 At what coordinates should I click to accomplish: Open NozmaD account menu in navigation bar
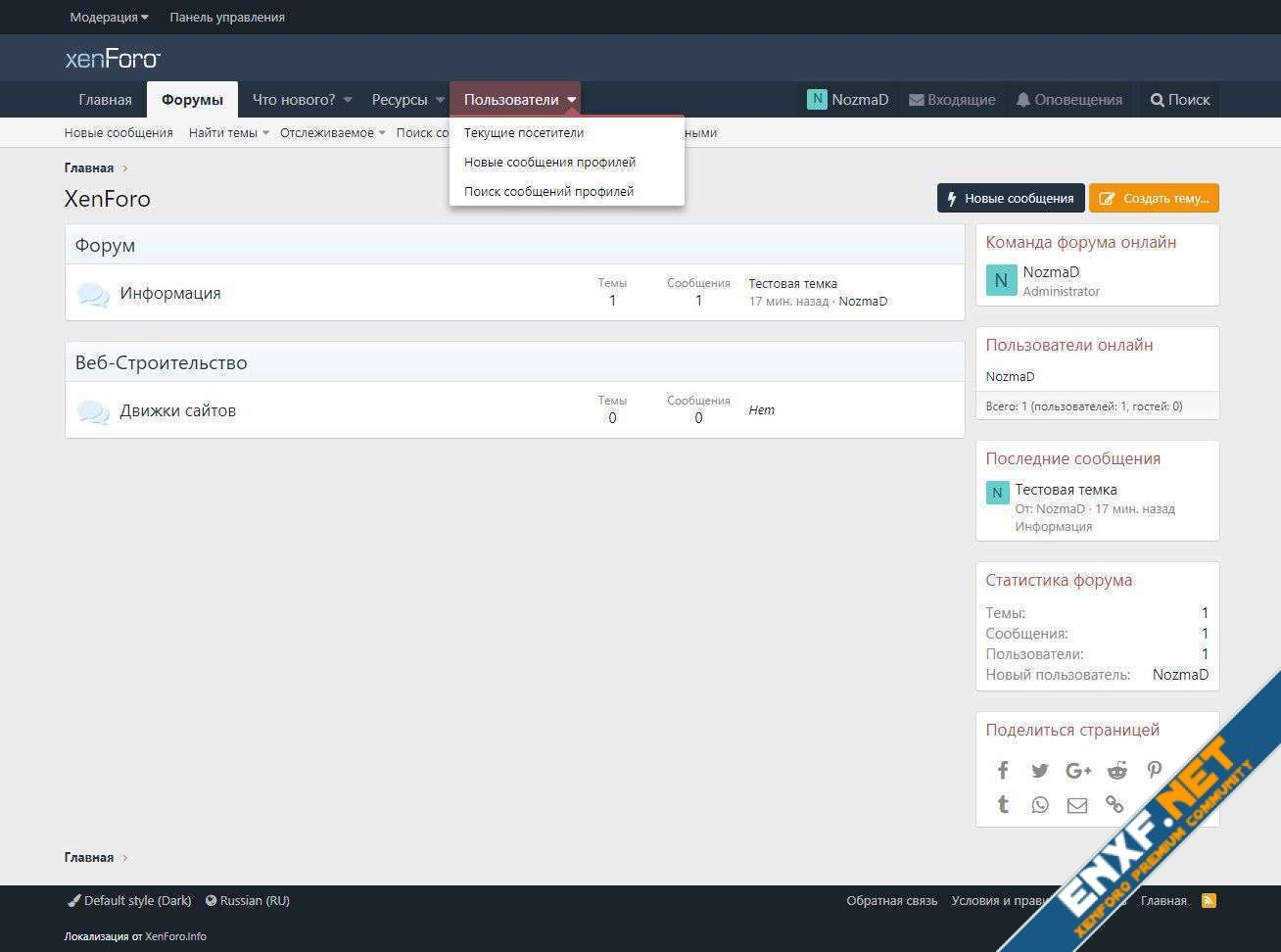click(x=848, y=100)
